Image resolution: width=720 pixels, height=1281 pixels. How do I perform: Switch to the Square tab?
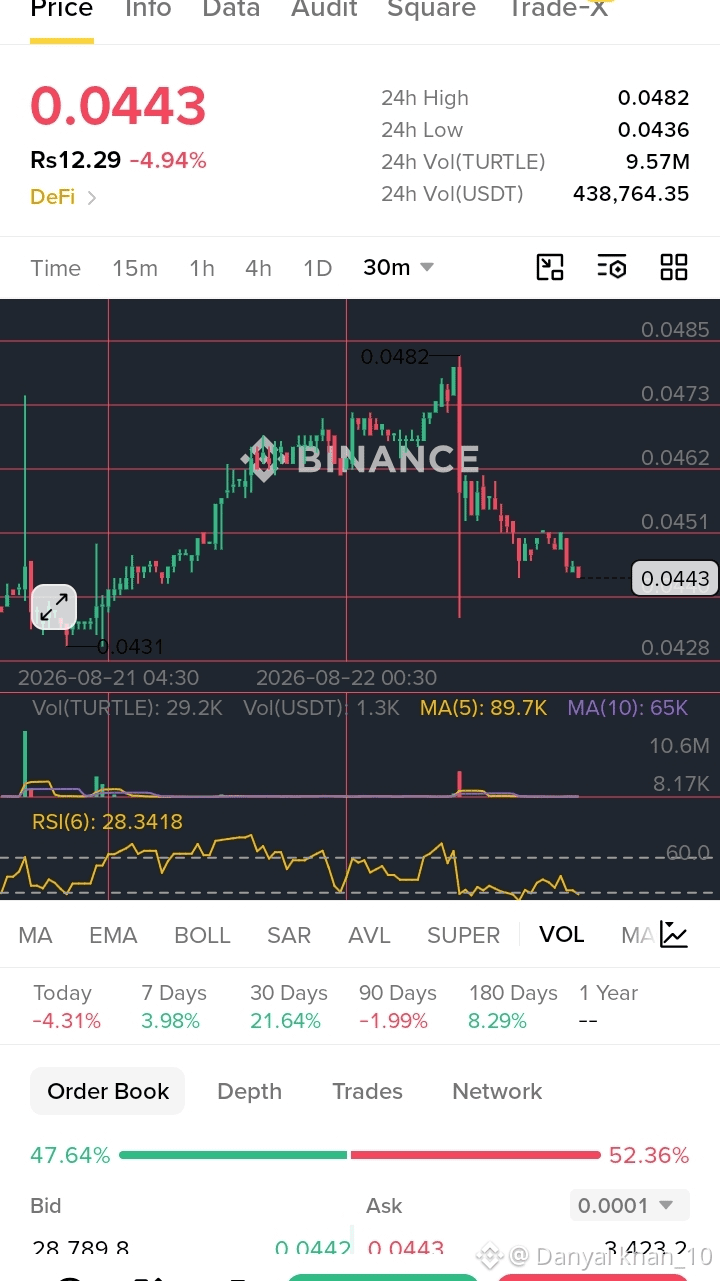(x=432, y=9)
